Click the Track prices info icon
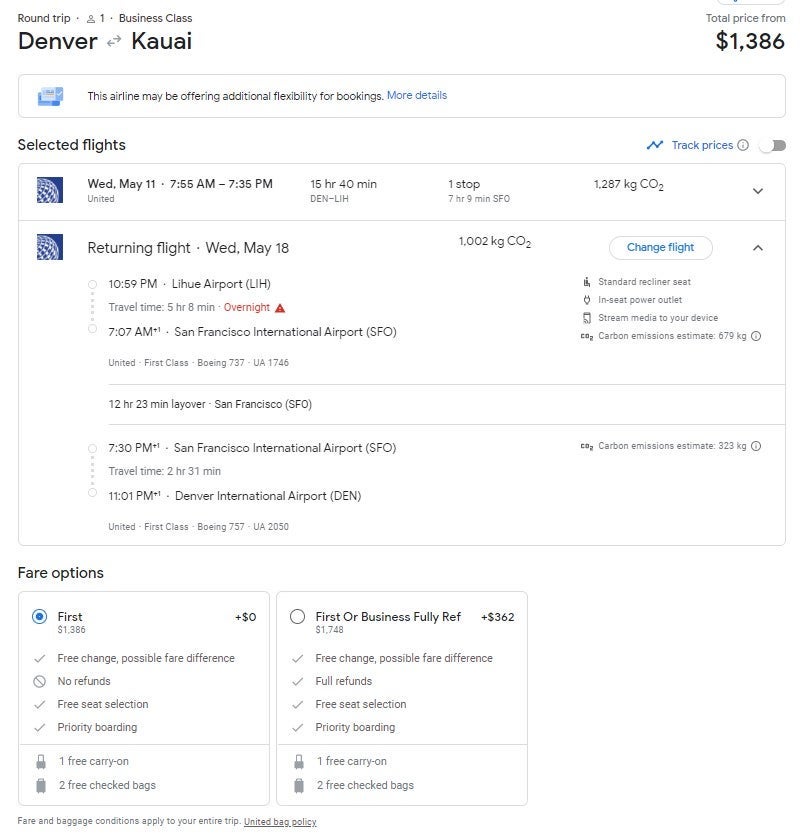 pos(743,145)
